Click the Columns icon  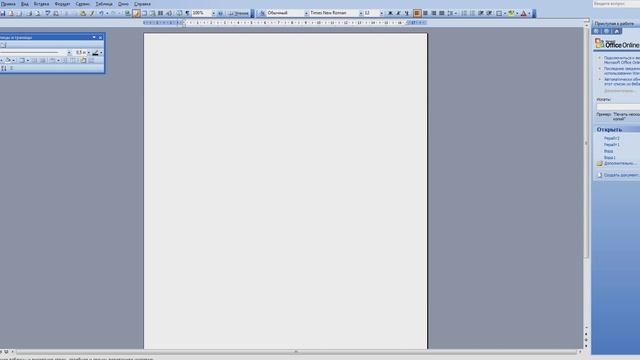pos(160,13)
